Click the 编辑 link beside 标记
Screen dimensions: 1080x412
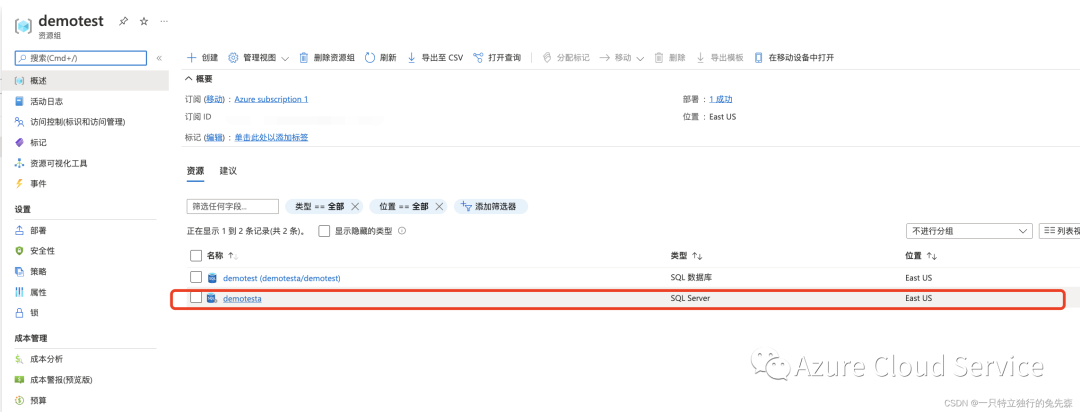click(x=215, y=137)
